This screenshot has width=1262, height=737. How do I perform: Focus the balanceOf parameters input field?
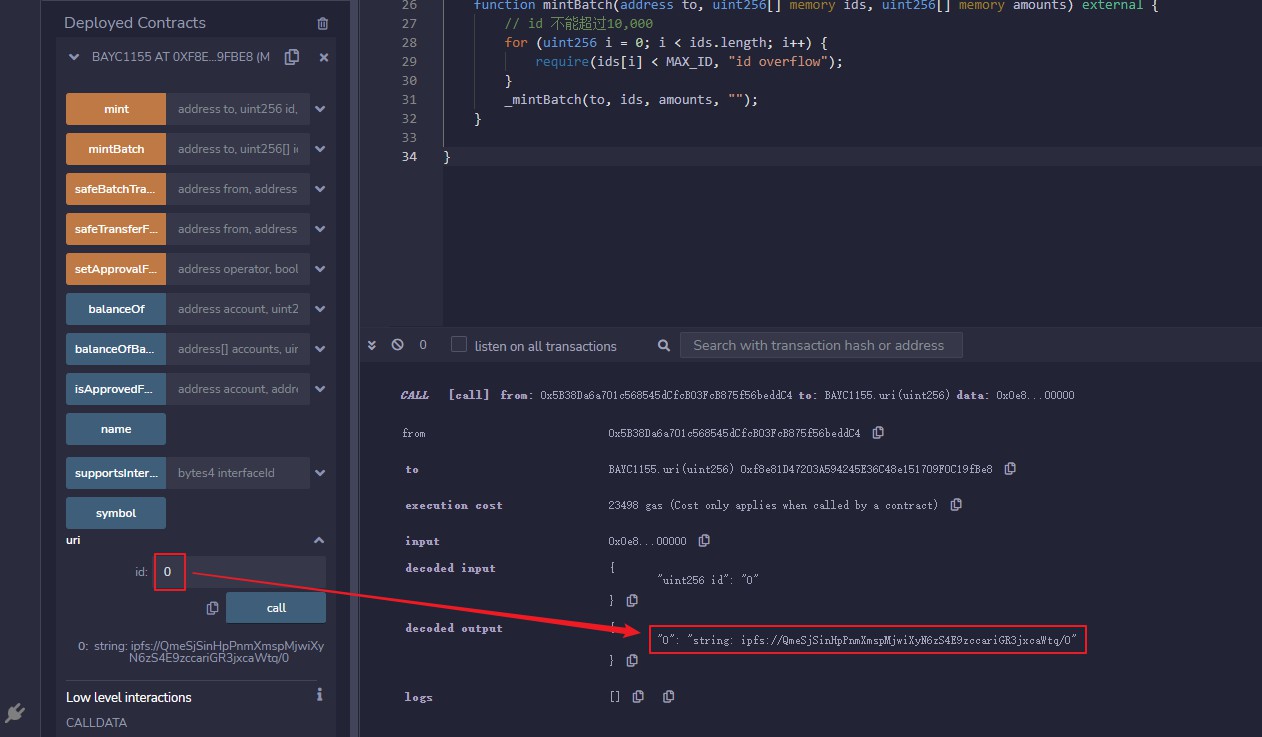pyautogui.click(x=238, y=309)
